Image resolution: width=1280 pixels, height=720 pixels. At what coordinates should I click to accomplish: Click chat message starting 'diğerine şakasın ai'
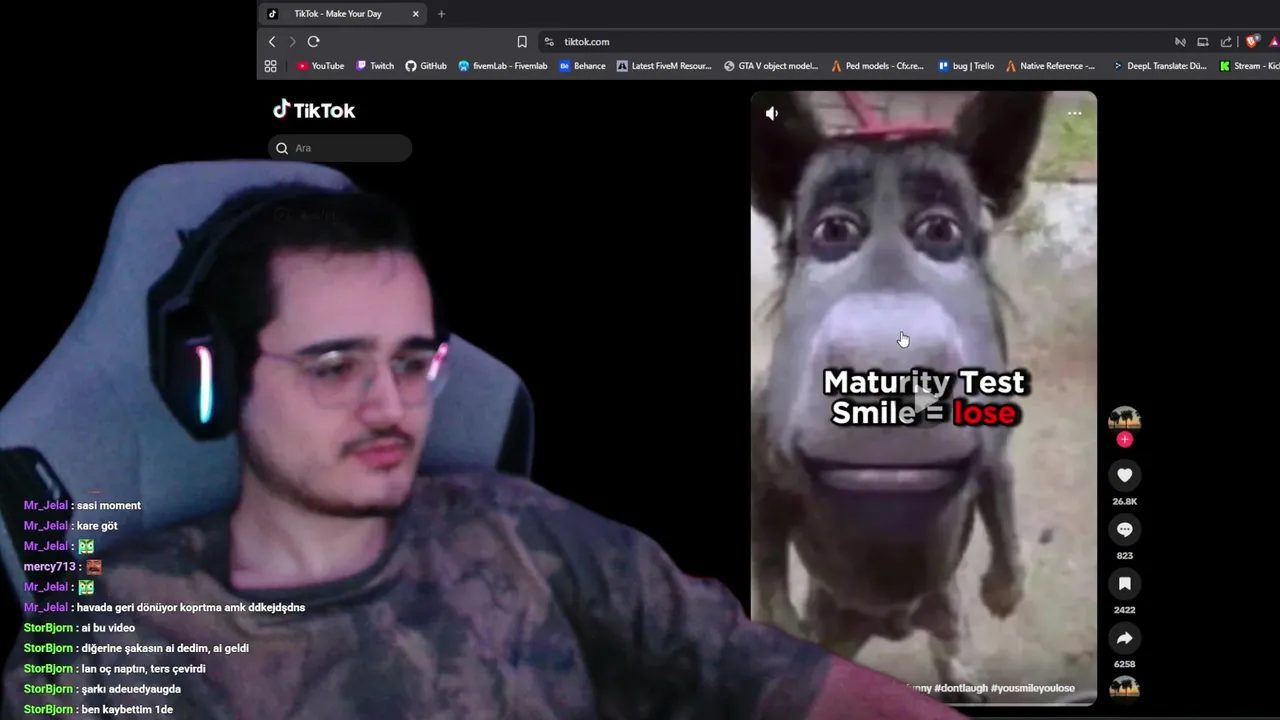(x=163, y=649)
